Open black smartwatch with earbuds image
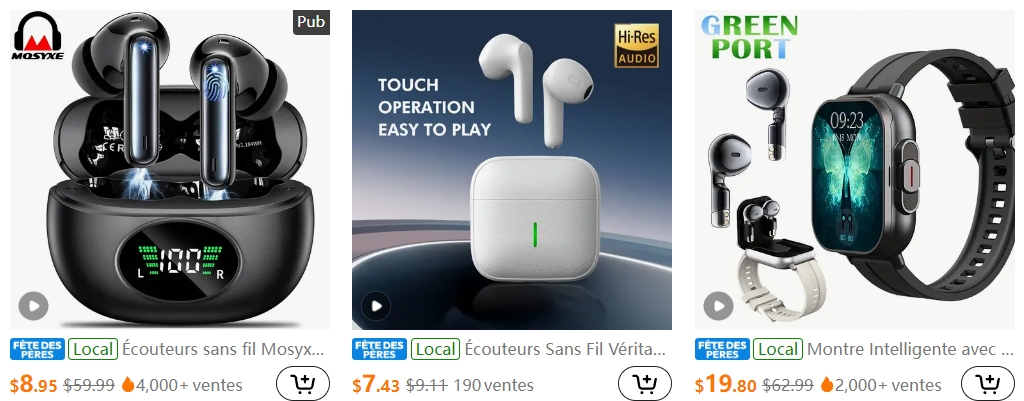Image resolution: width=1024 pixels, height=401 pixels. coord(855,170)
